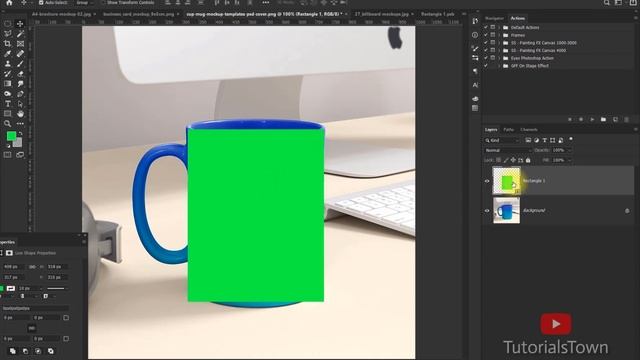
Task: Select the Pen tool
Action: point(20,94)
